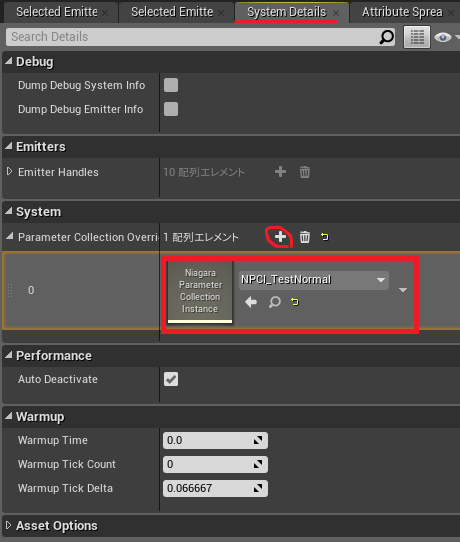Click the Parameter Collection Overrides label
Image resolution: width=460 pixels, height=542 pixels.
pyautogui.click(x=88, y=237)
